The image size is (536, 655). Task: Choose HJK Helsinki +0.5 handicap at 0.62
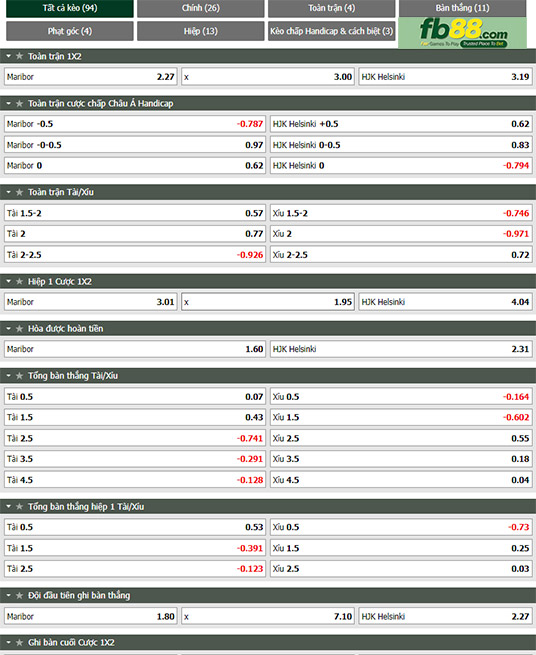coord(401,124)
